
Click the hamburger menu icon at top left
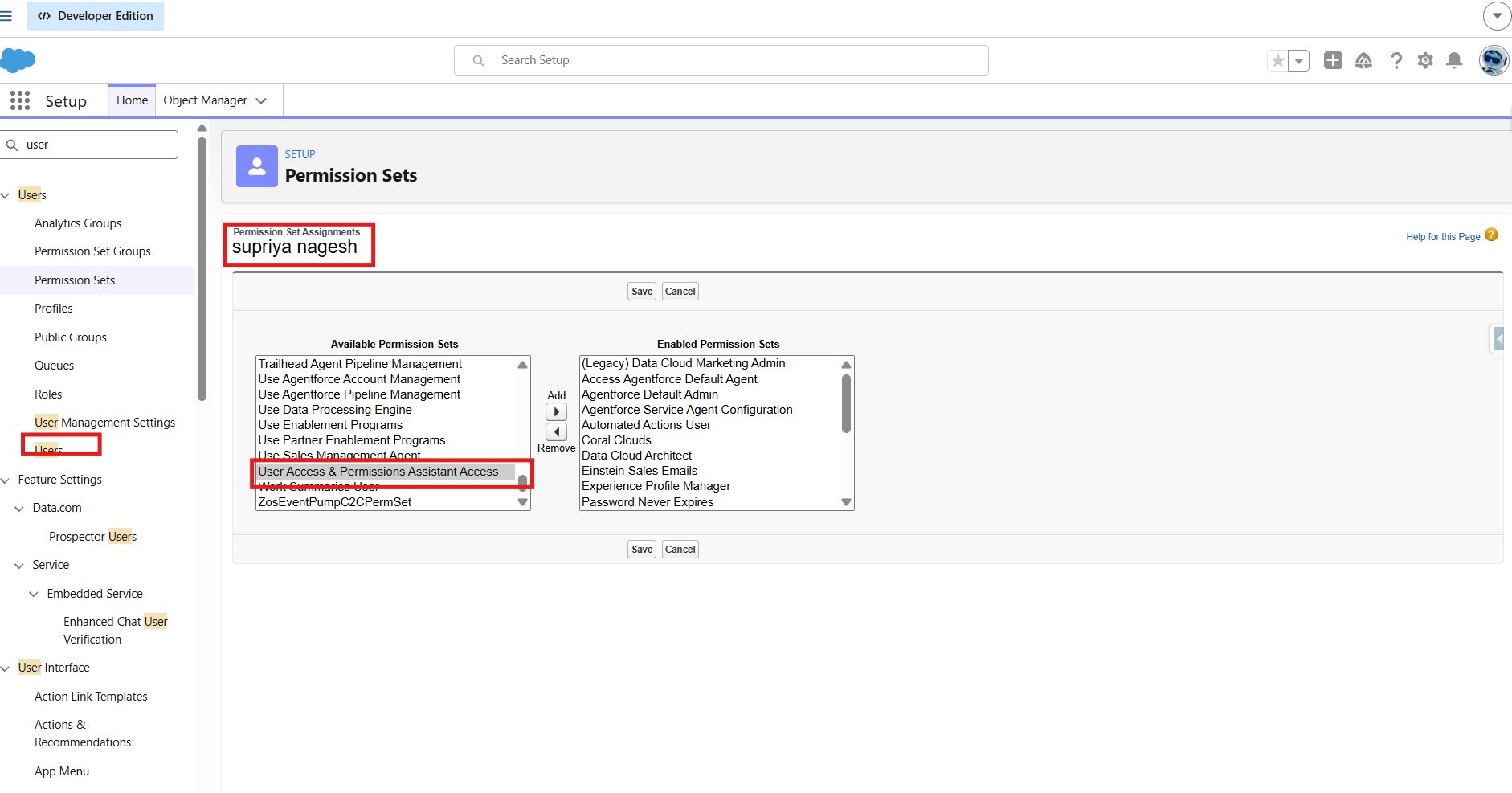coord(6,16)
